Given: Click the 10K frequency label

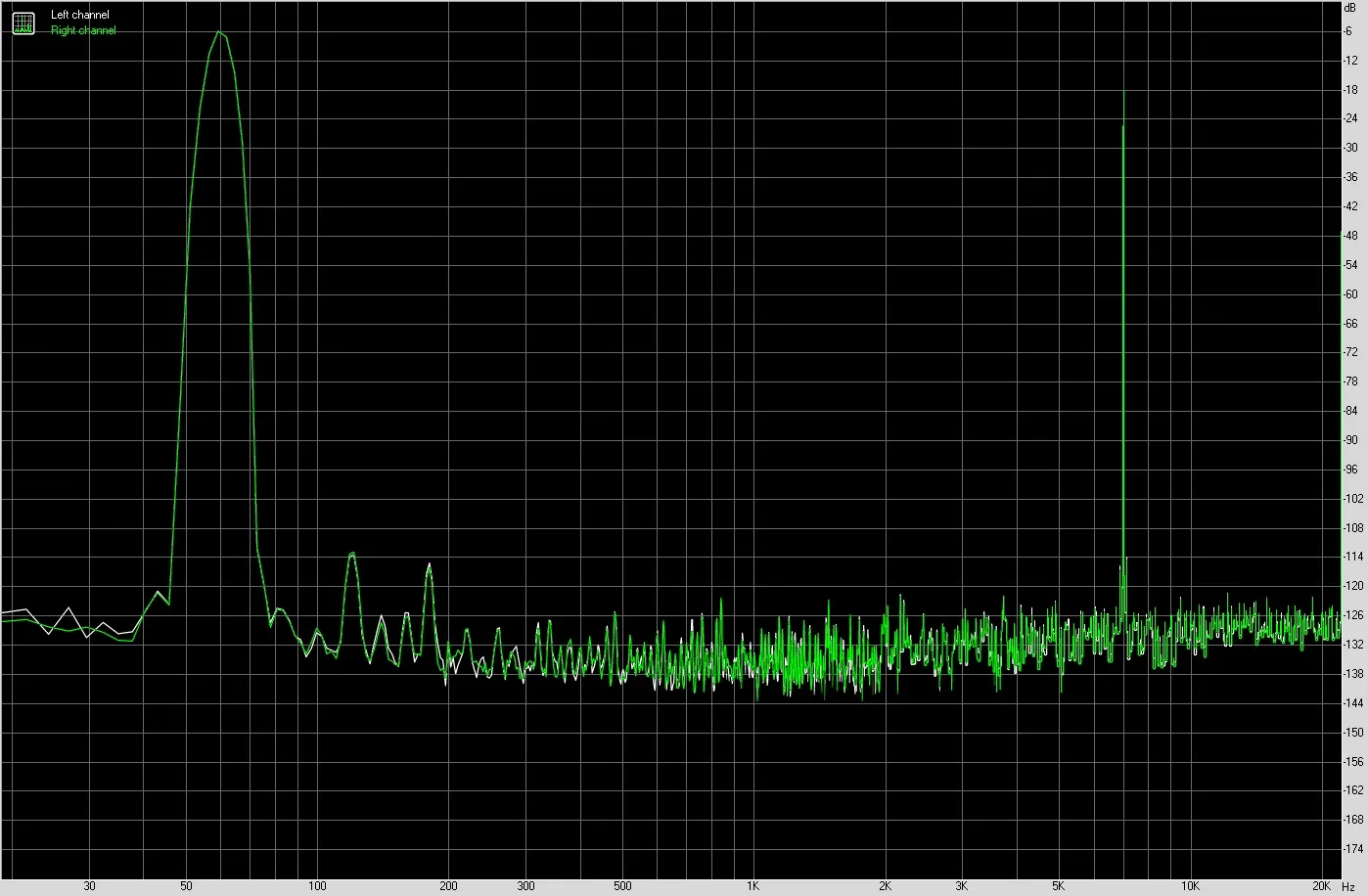Looking at the screenshot, I should pyautogui.click(x=1190, y=886).
